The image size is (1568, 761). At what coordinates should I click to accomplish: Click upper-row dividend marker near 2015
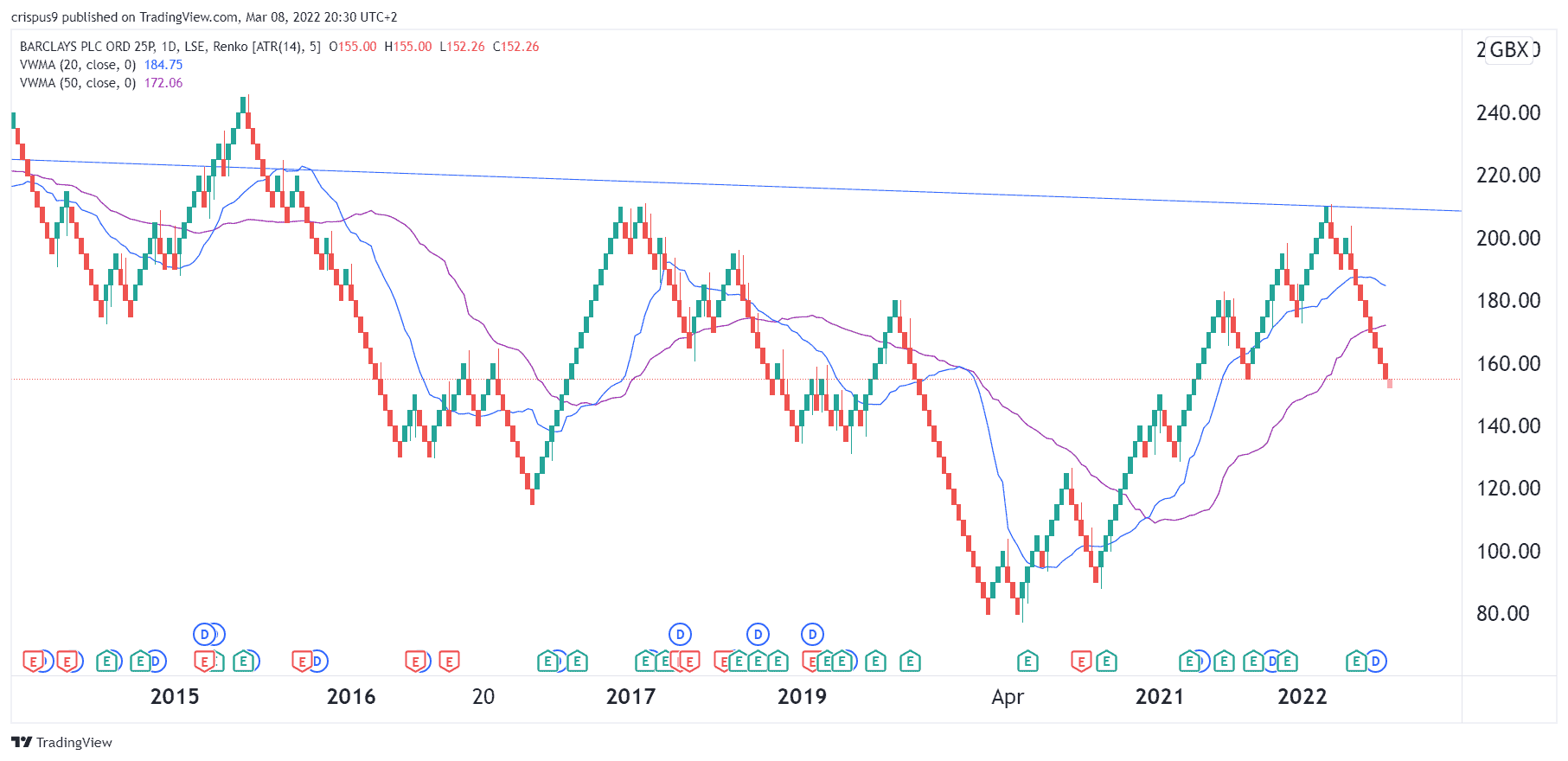205,635
